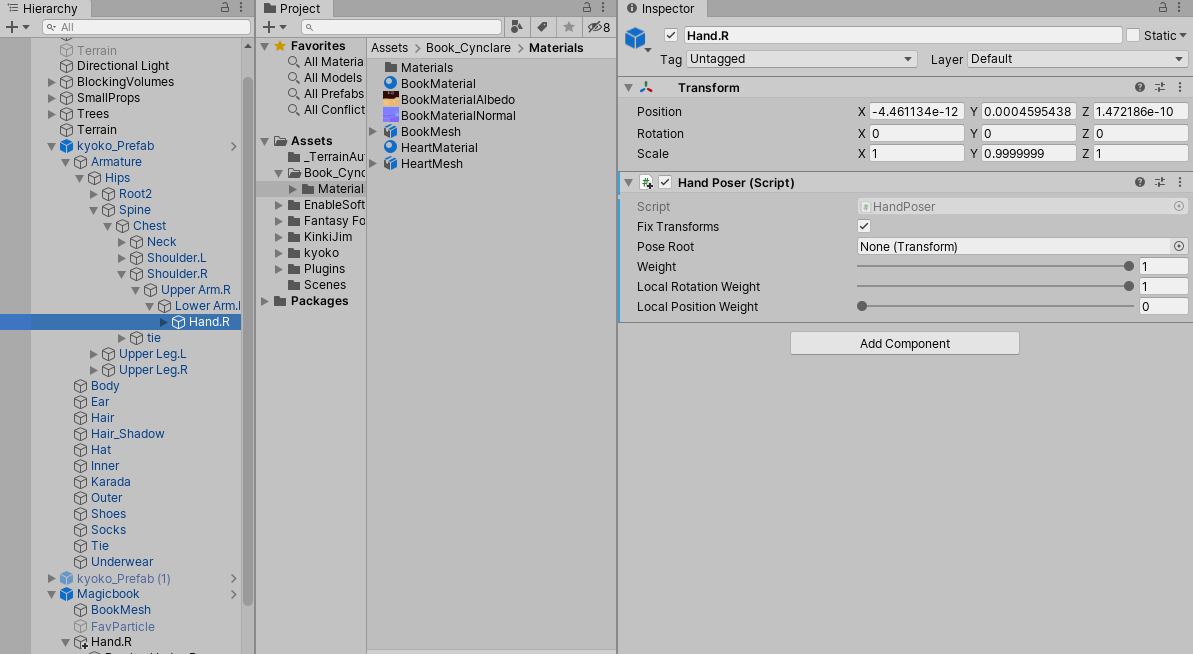Click Position X value field
The image size is (1193, 654).
click(x=917, y=111)
